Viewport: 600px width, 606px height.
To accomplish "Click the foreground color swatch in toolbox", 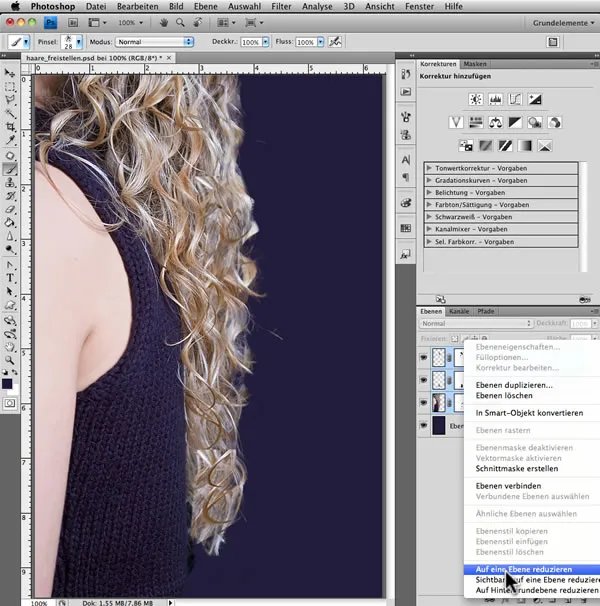I will coord(8,382).
